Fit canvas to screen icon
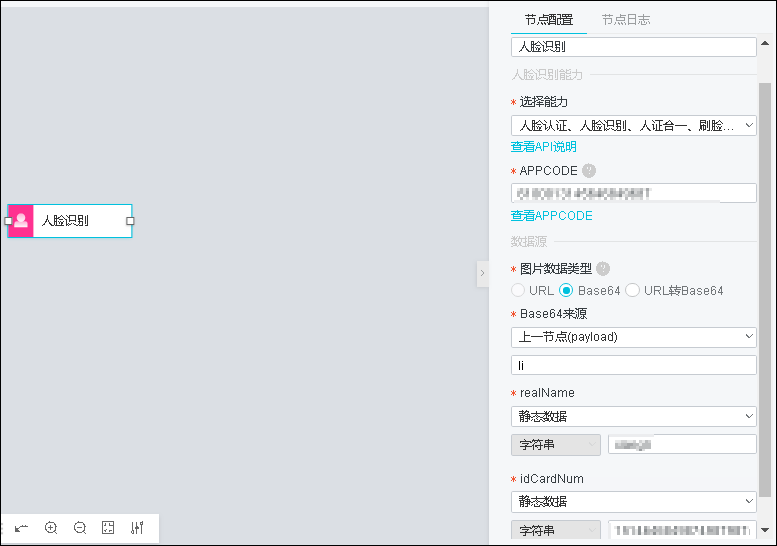This screenshot has height=546, width=777. point(108,528)
